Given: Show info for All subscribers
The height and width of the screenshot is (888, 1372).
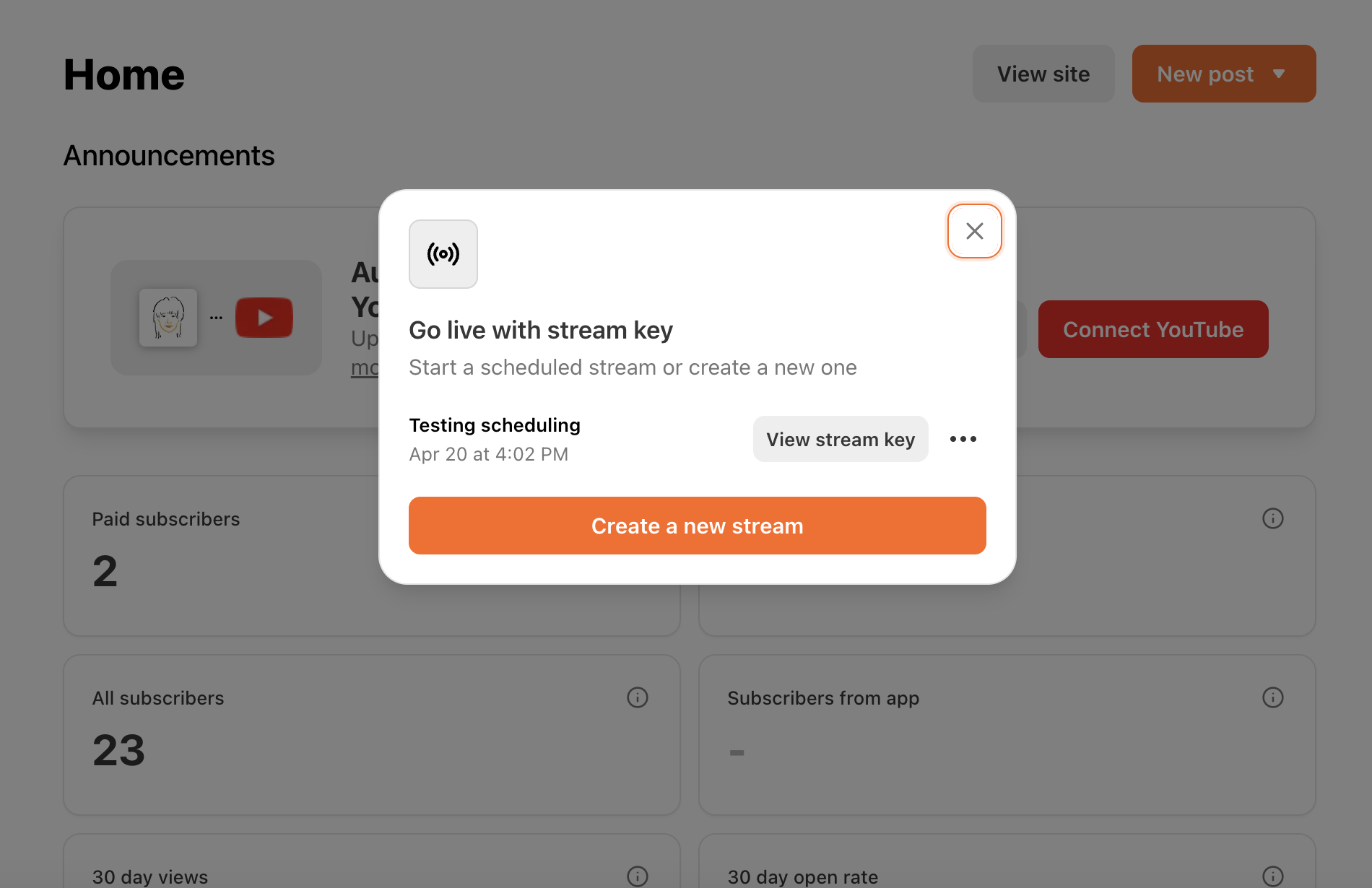Looking at the screenshot, I should [638, 697].
